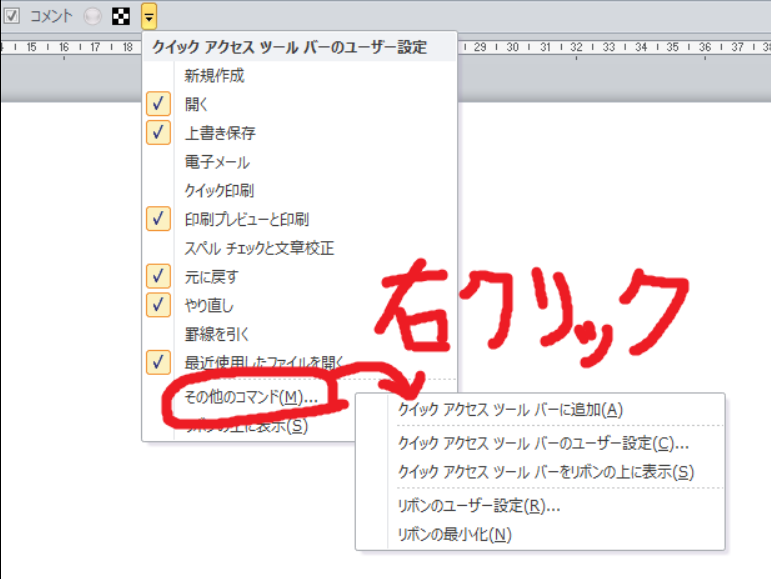Choose クイック アクセス ツール バーに追加(A)

(x=510, y=409)
